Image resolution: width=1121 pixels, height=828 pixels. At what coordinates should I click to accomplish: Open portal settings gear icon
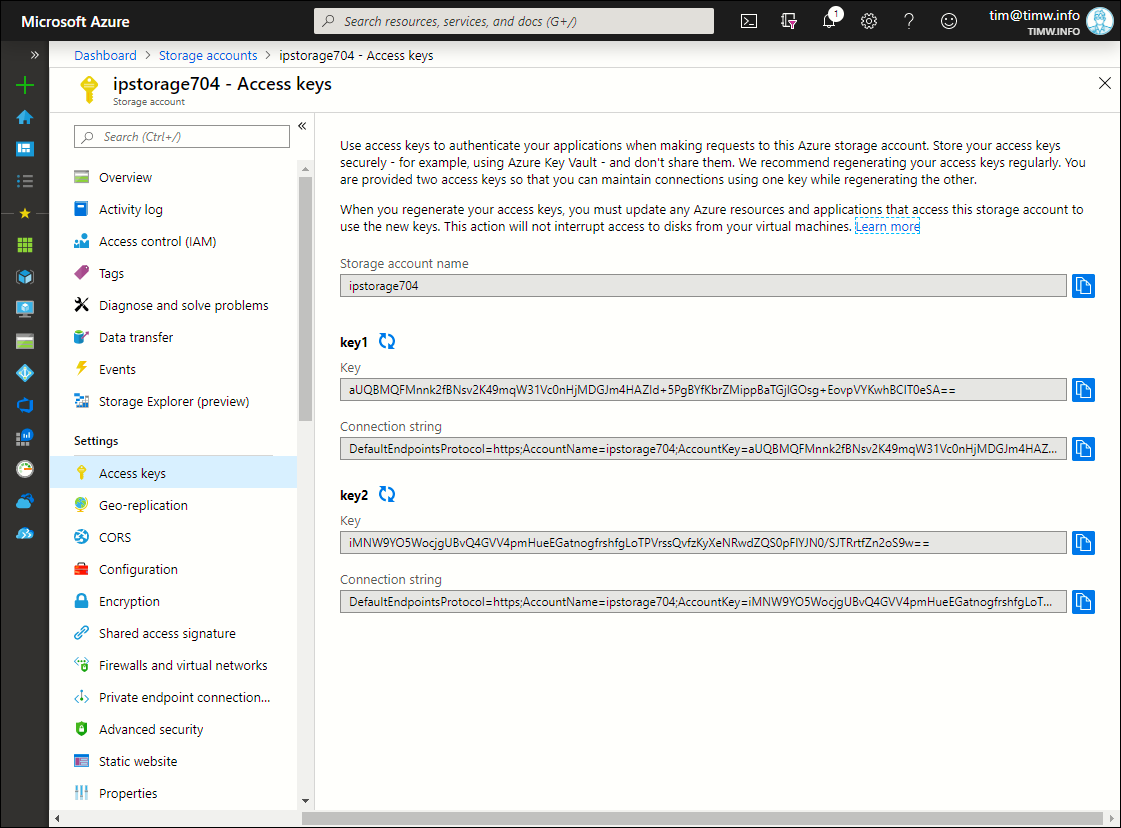pos(869,21)
